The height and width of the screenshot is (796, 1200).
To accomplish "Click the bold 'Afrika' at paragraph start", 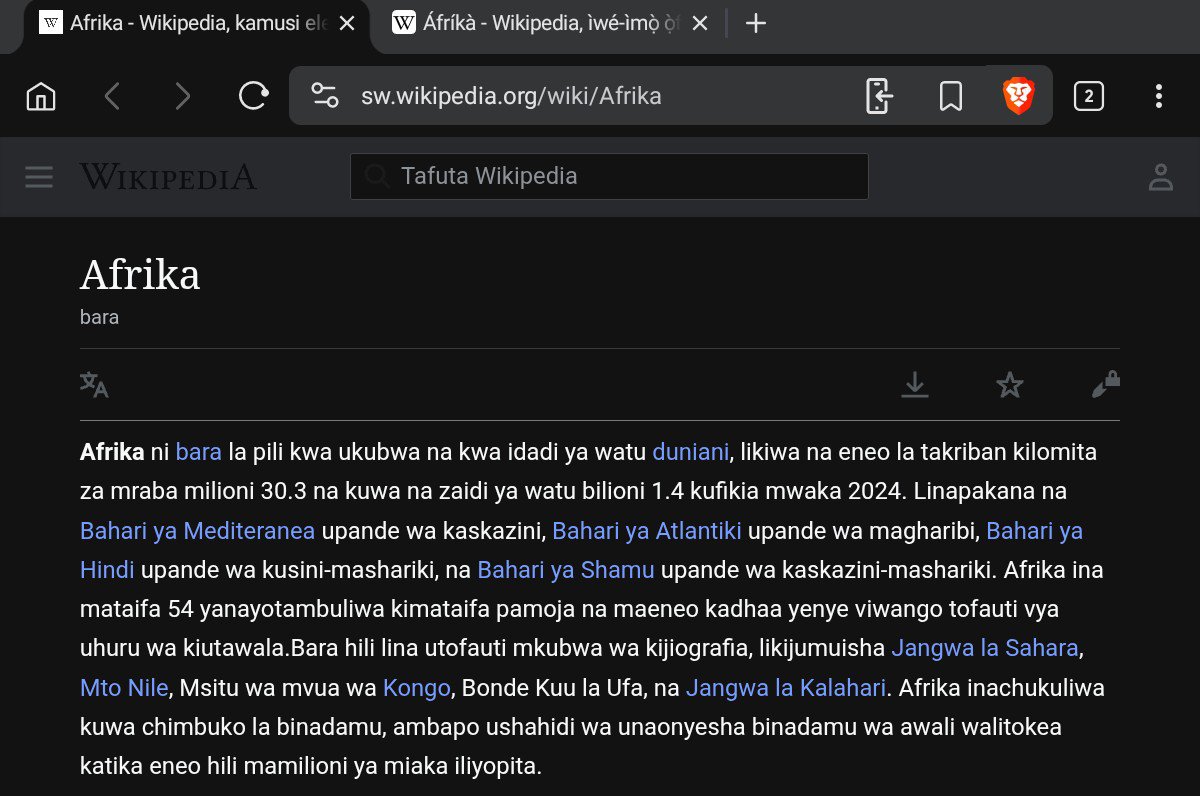I will 112,452.
